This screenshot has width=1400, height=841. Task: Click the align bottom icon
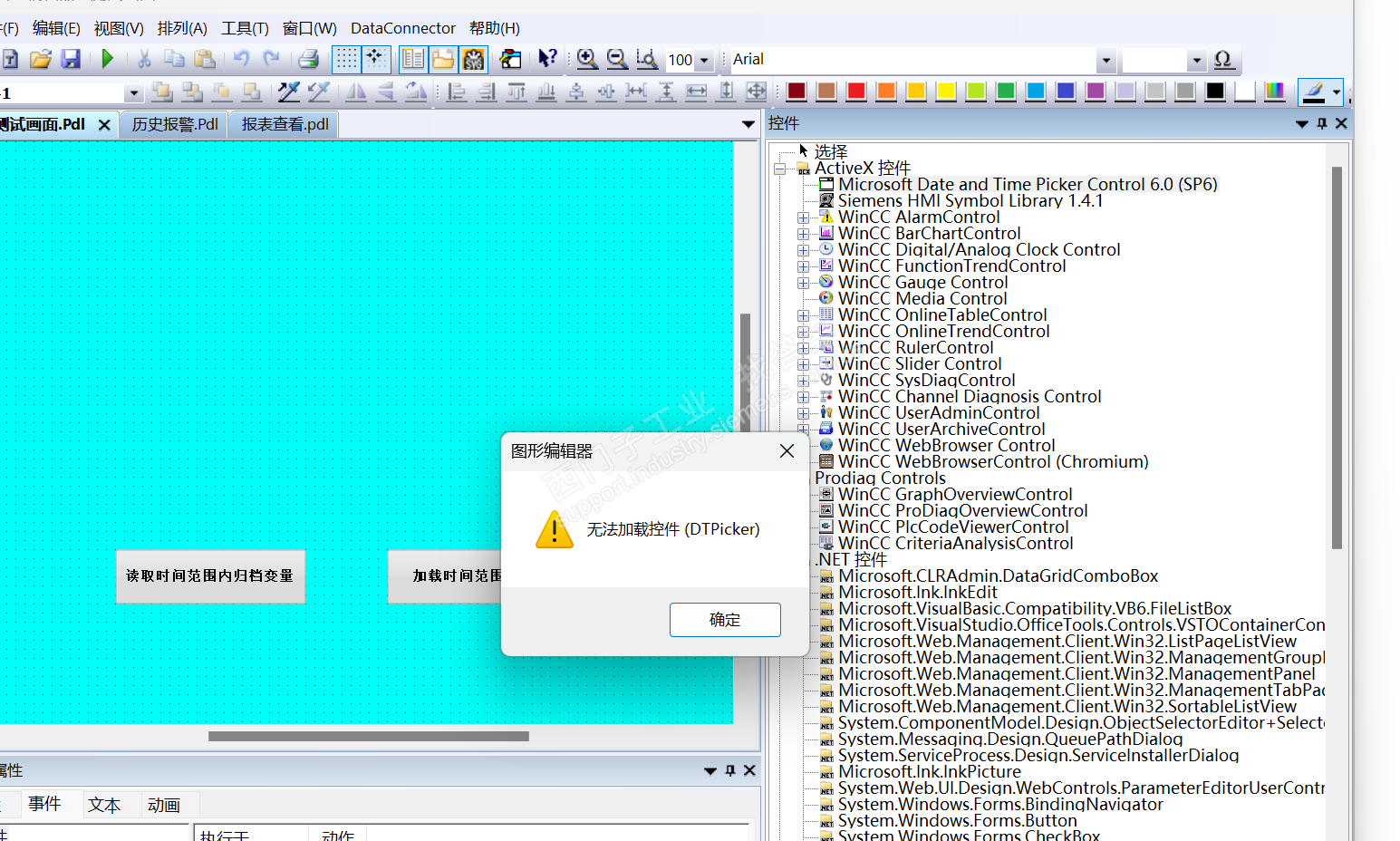point(546,92)
